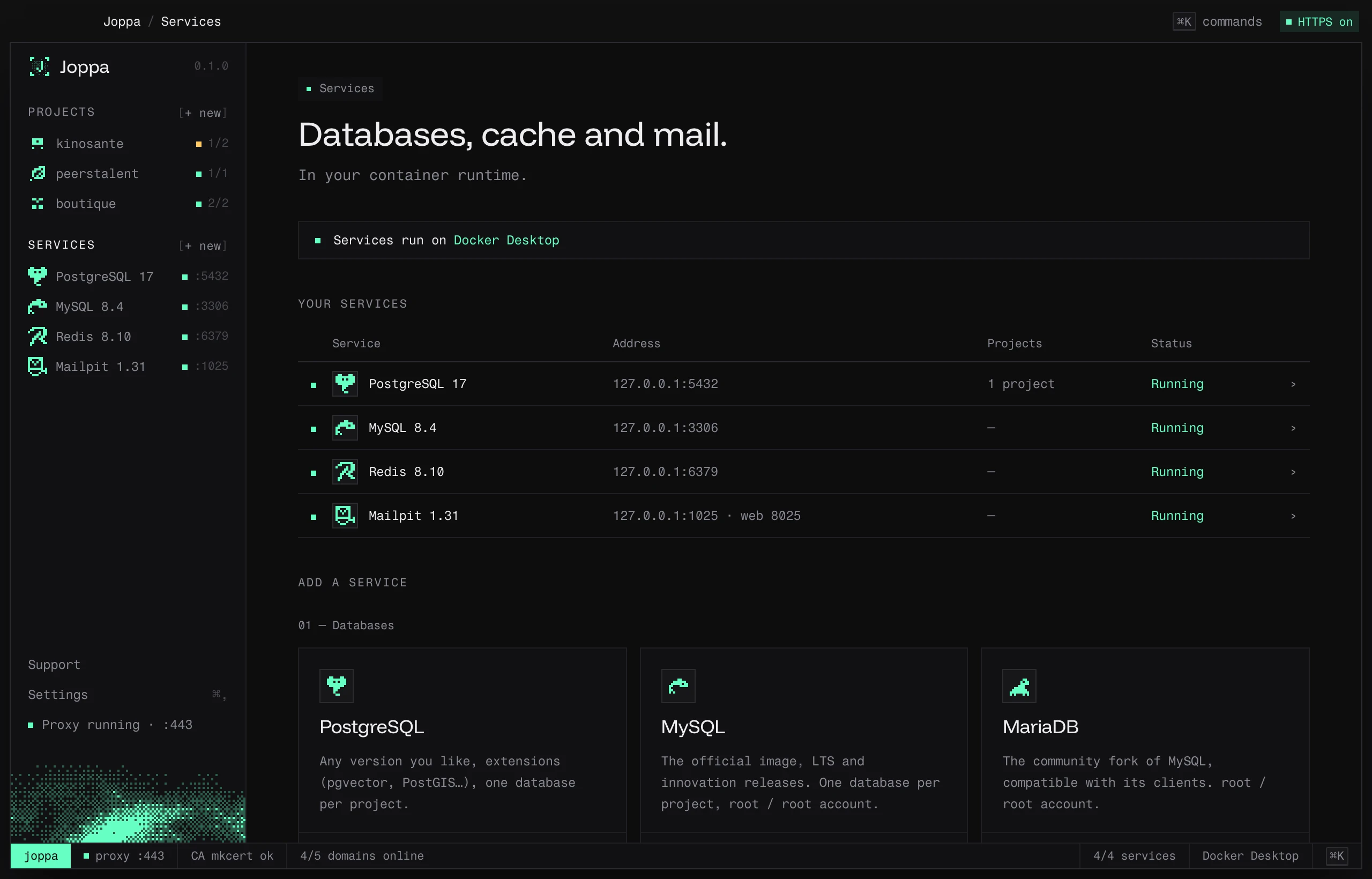The width and height of the screenshot is (1372, 879).
Task: Add a new service with [+ new]
Action: pos(203,245)
